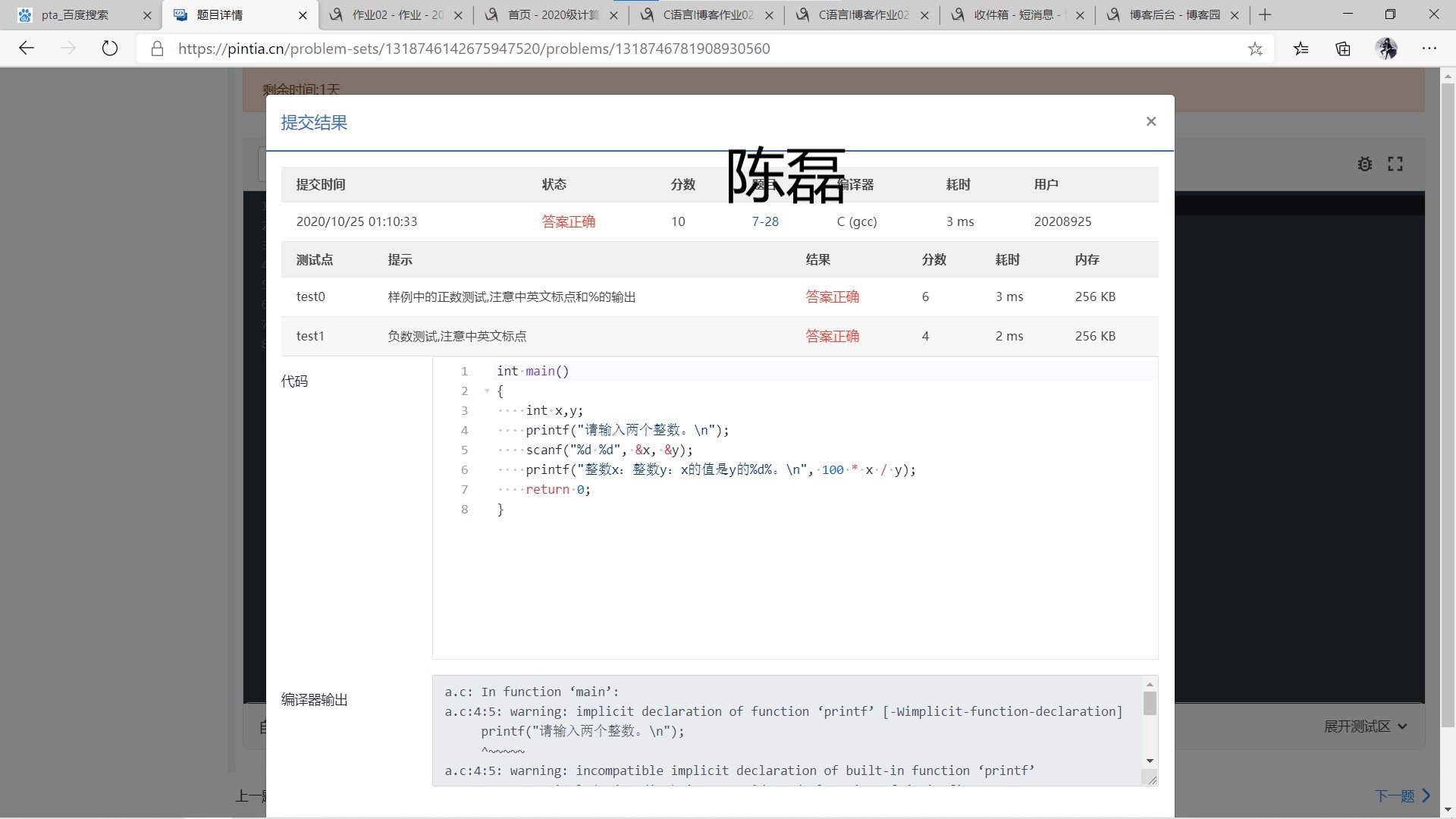
Task: Close the 博客后台 - 博客园 tab
Action: click(x=1235, y=14)
